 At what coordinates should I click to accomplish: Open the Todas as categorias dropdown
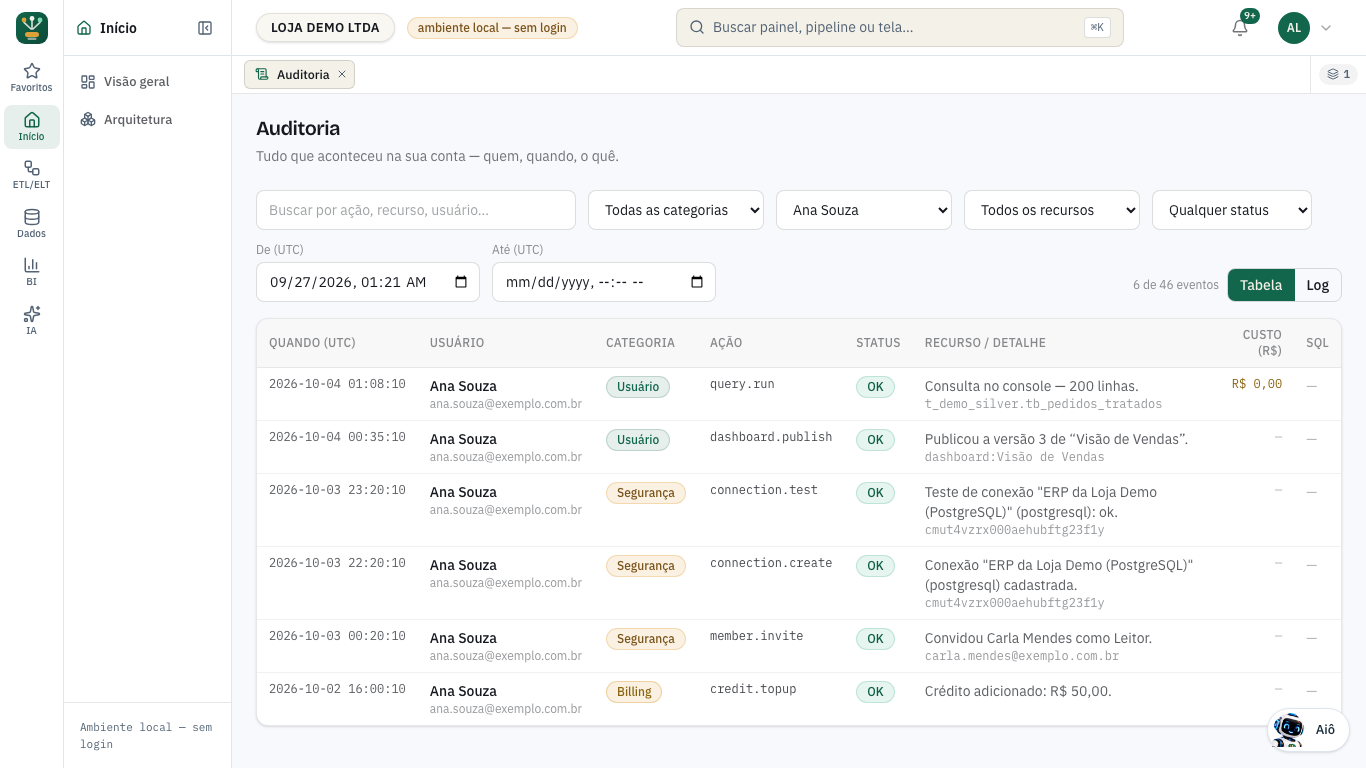(x=676, y=210)
